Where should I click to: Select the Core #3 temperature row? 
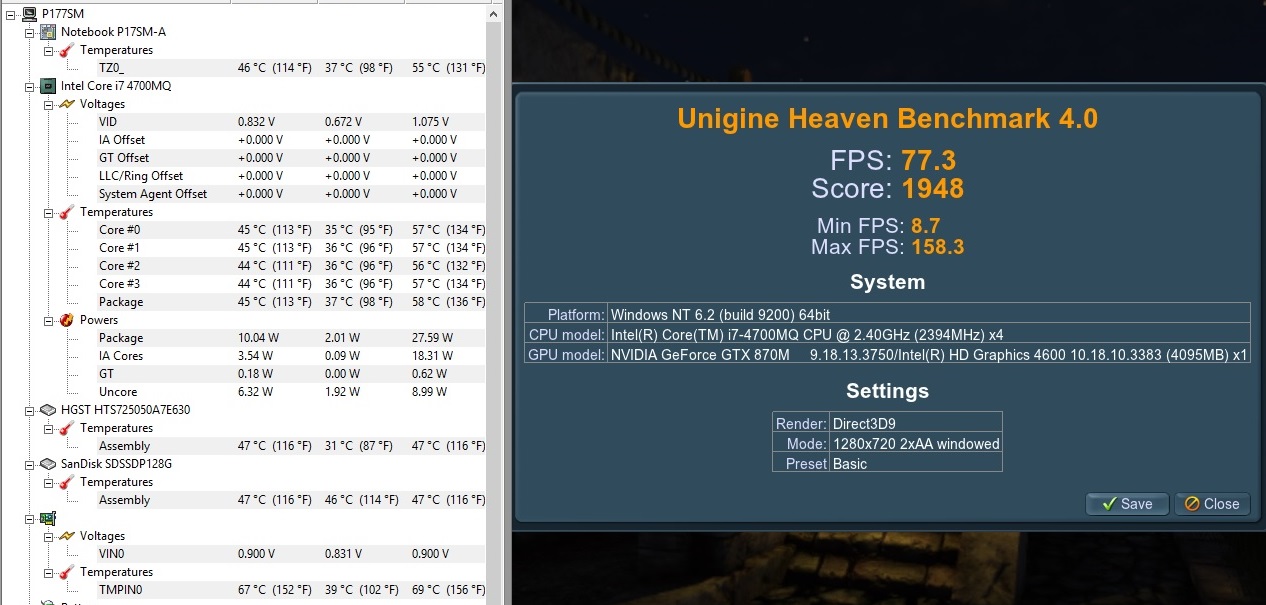[290, 284]
